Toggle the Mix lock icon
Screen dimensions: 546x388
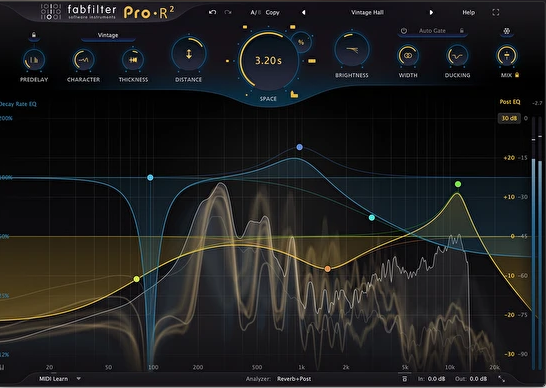tap(517, 75)
